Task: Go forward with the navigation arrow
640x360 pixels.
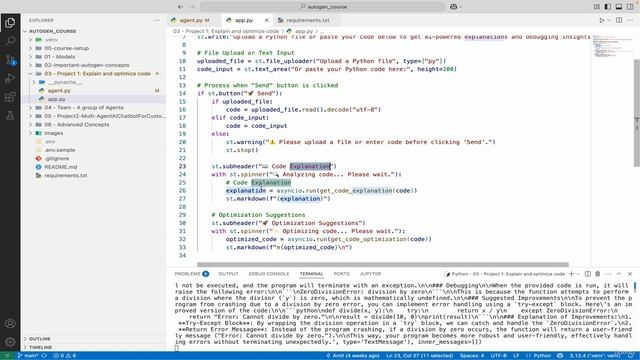Action: coord(192,7)
